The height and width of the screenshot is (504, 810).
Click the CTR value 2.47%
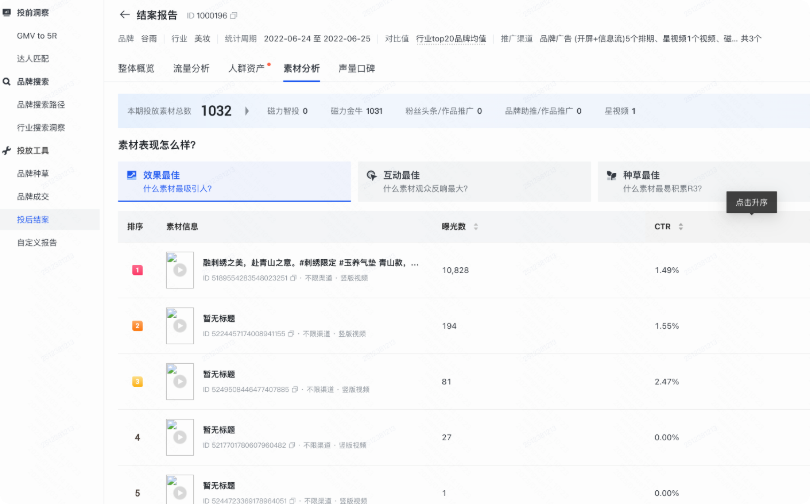point(667,382)
